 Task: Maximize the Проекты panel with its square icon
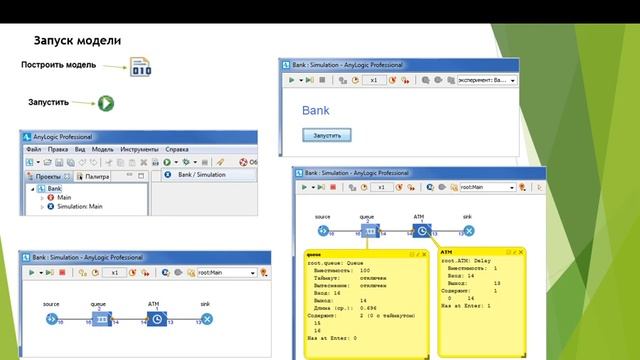tap(141, 176)
